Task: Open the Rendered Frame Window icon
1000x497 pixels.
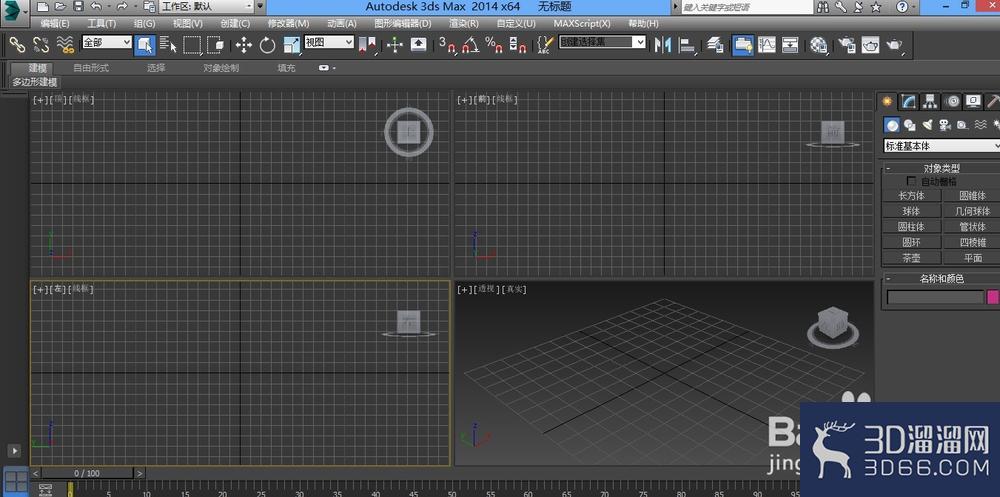Action: pyautogui.click(x=871, y=45)
